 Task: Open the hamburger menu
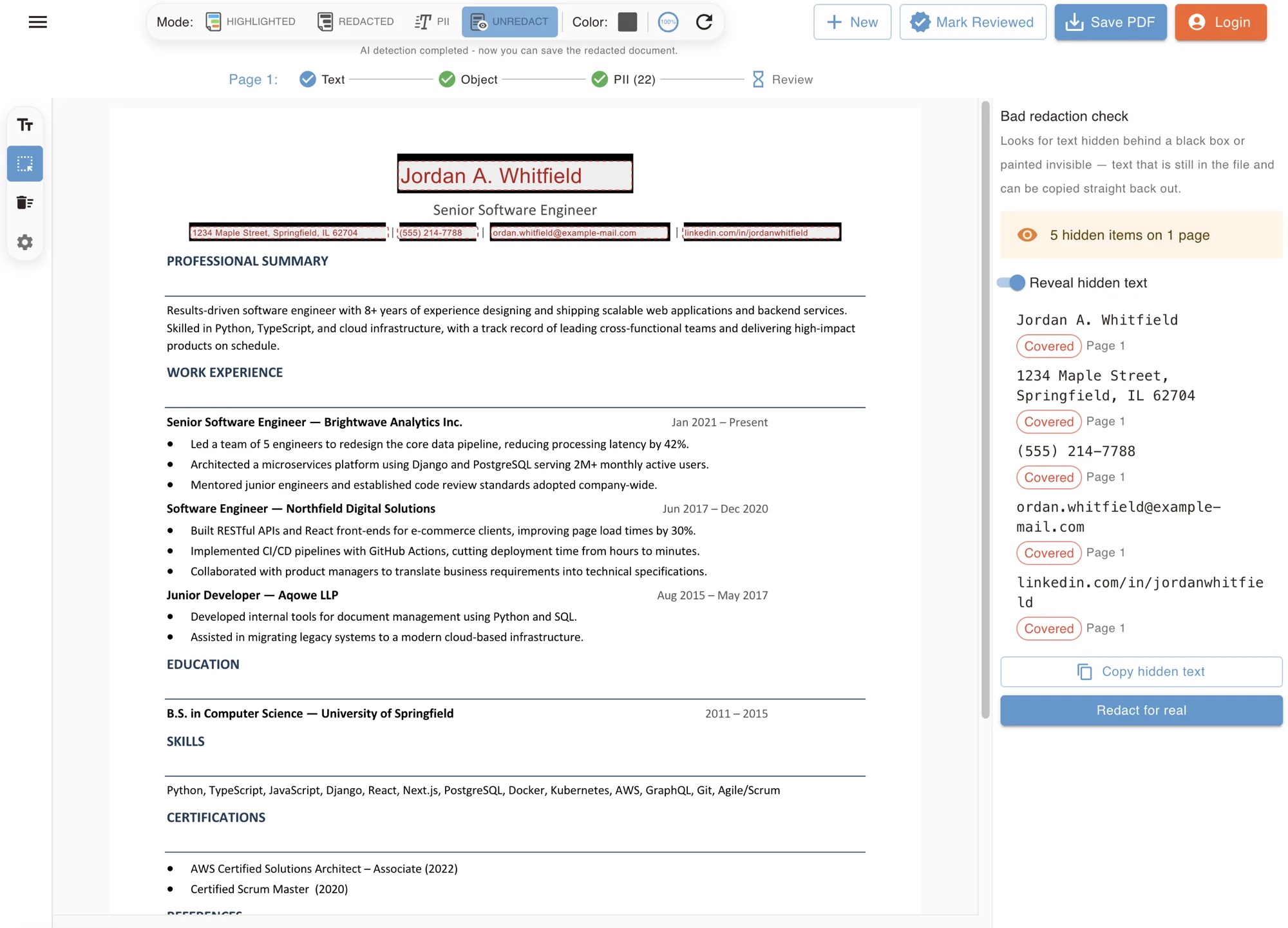(38, 22)
